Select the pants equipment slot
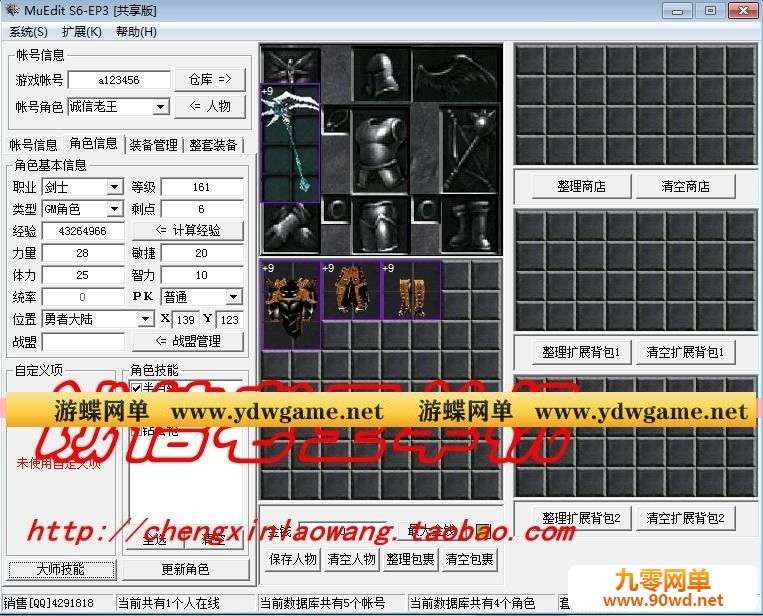 [382, 225]
